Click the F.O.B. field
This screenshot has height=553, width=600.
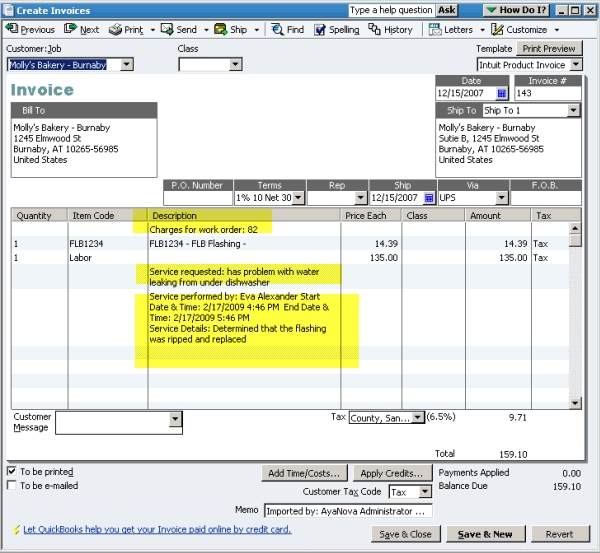(x=546, y=198)
